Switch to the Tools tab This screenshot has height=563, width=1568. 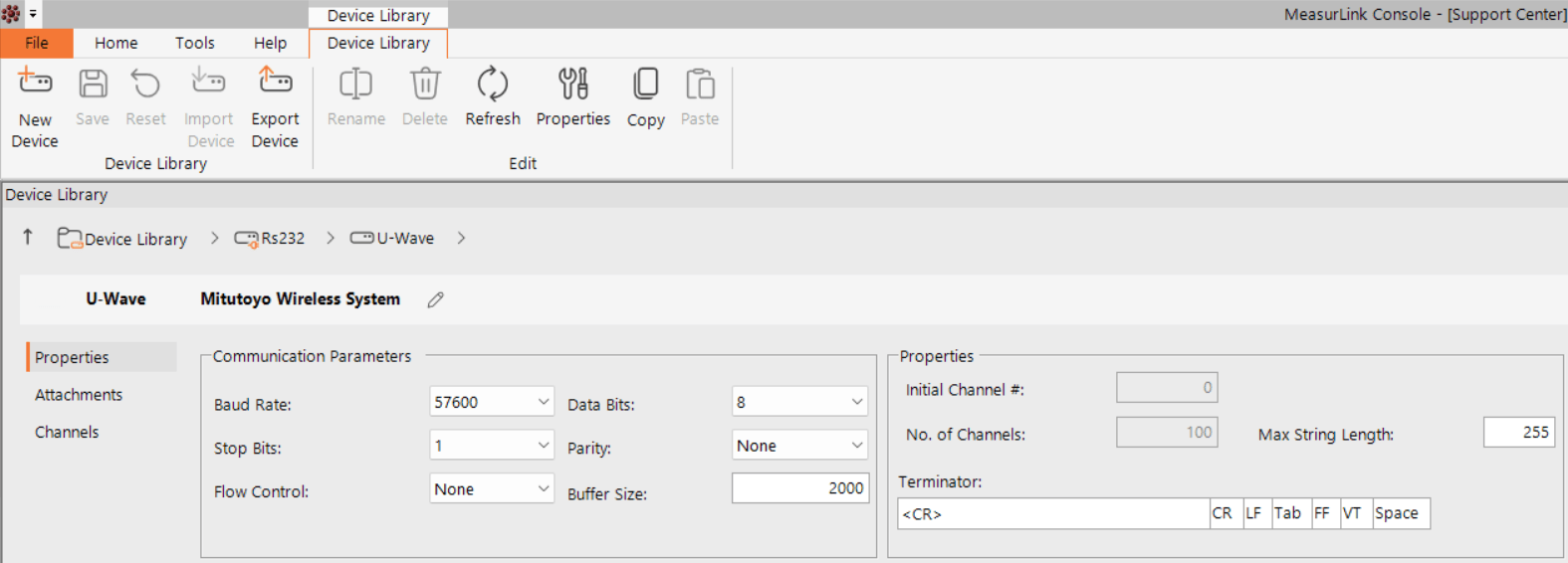pyautogui.click(x=195, y=43)
